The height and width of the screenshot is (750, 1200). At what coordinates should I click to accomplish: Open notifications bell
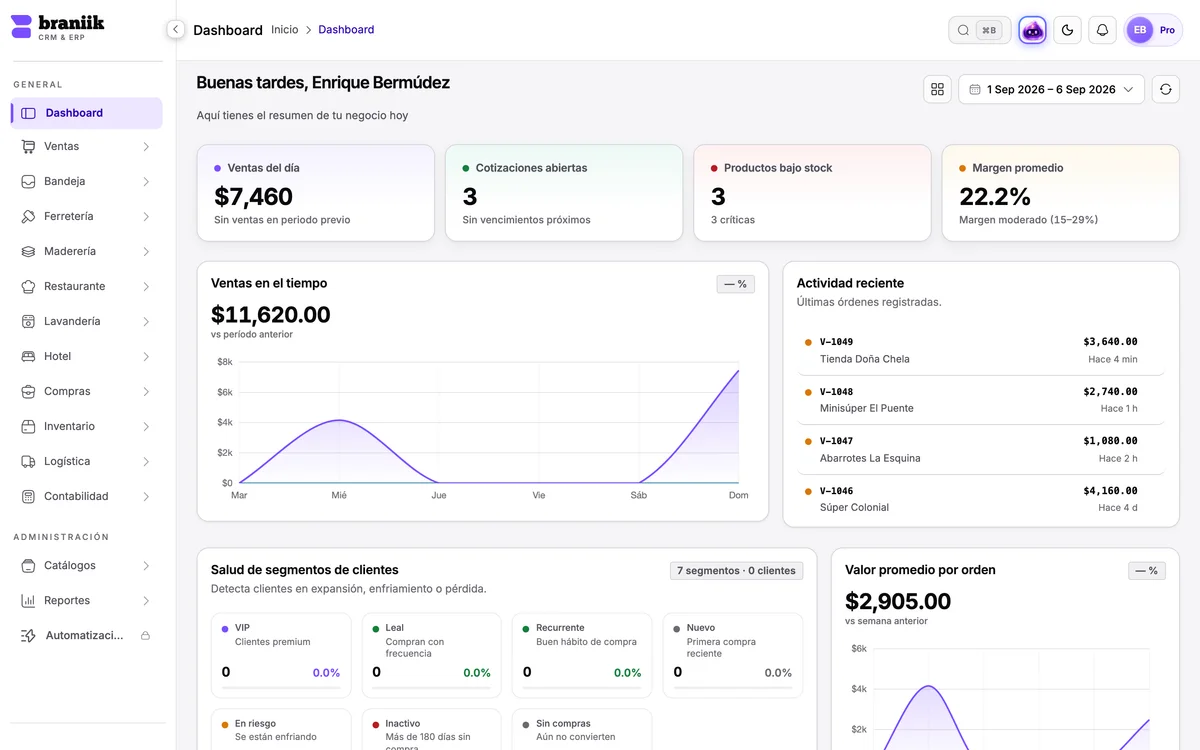click(1102, 30)
